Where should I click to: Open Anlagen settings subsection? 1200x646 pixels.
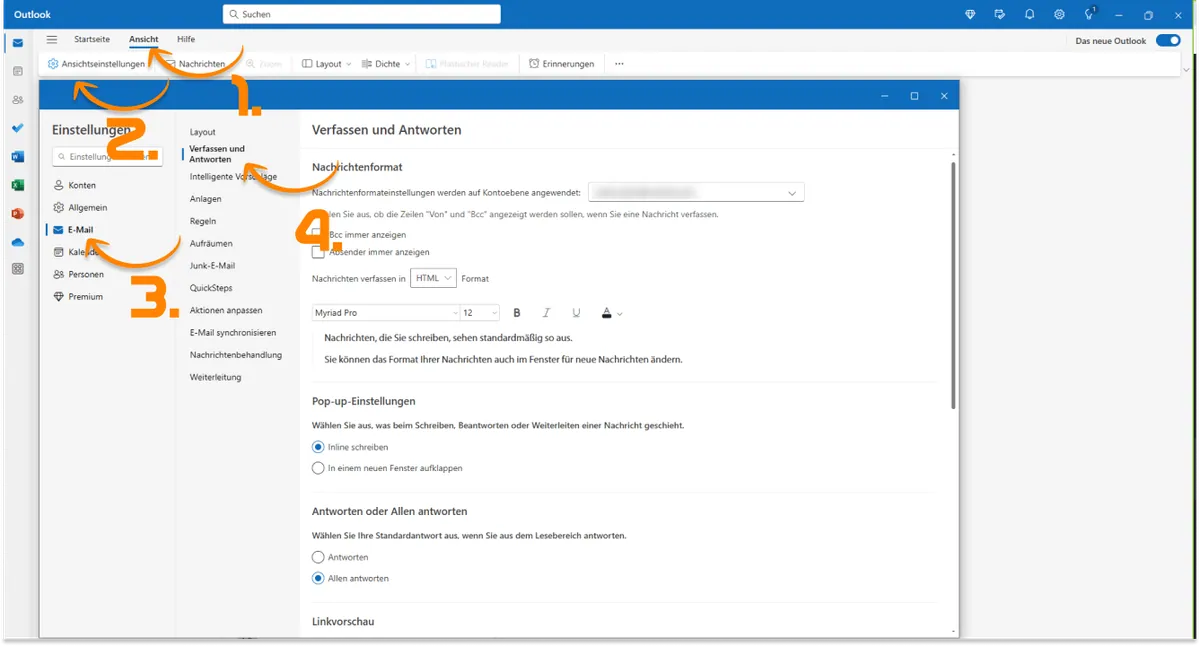206,199
